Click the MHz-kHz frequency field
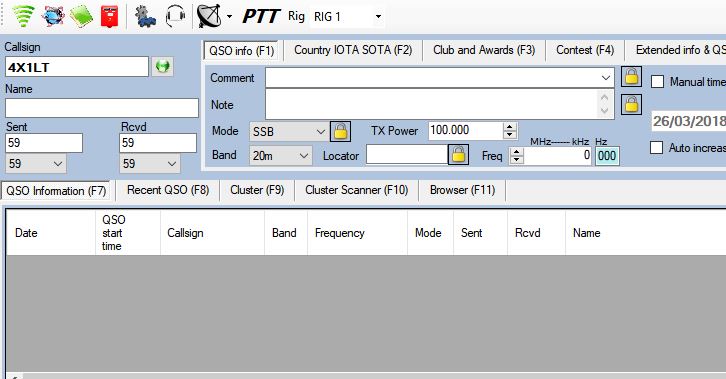 point(557,155)
